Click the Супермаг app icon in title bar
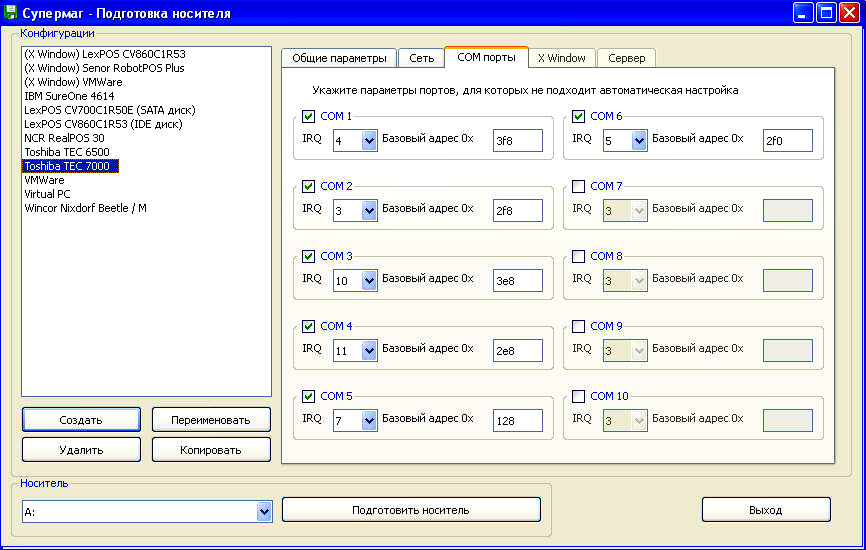Image resolution: width=866 pixels, height=550 pixels. coord(11,13)
